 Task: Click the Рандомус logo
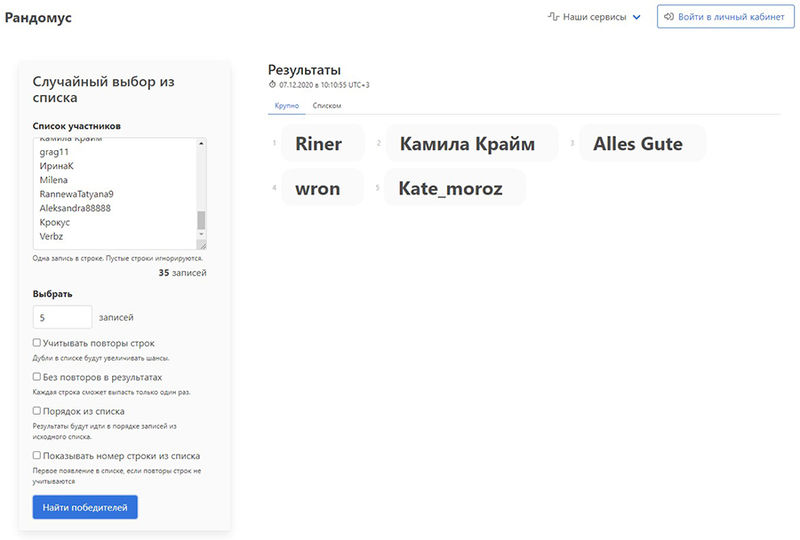point(38,18)
